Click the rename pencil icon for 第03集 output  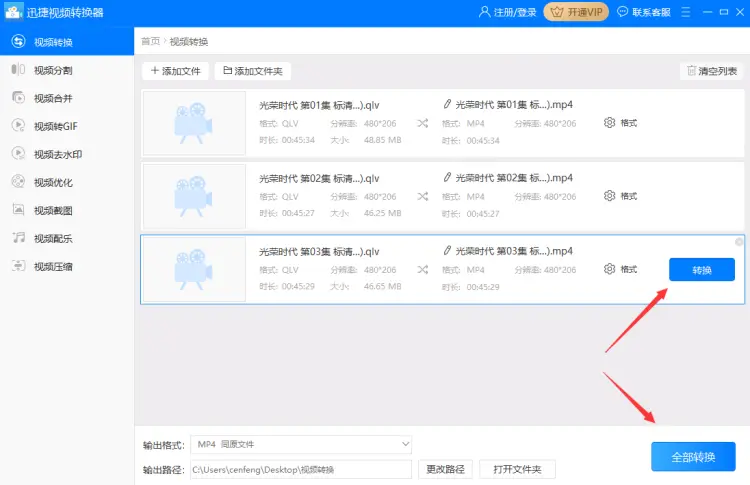(447, 250)
